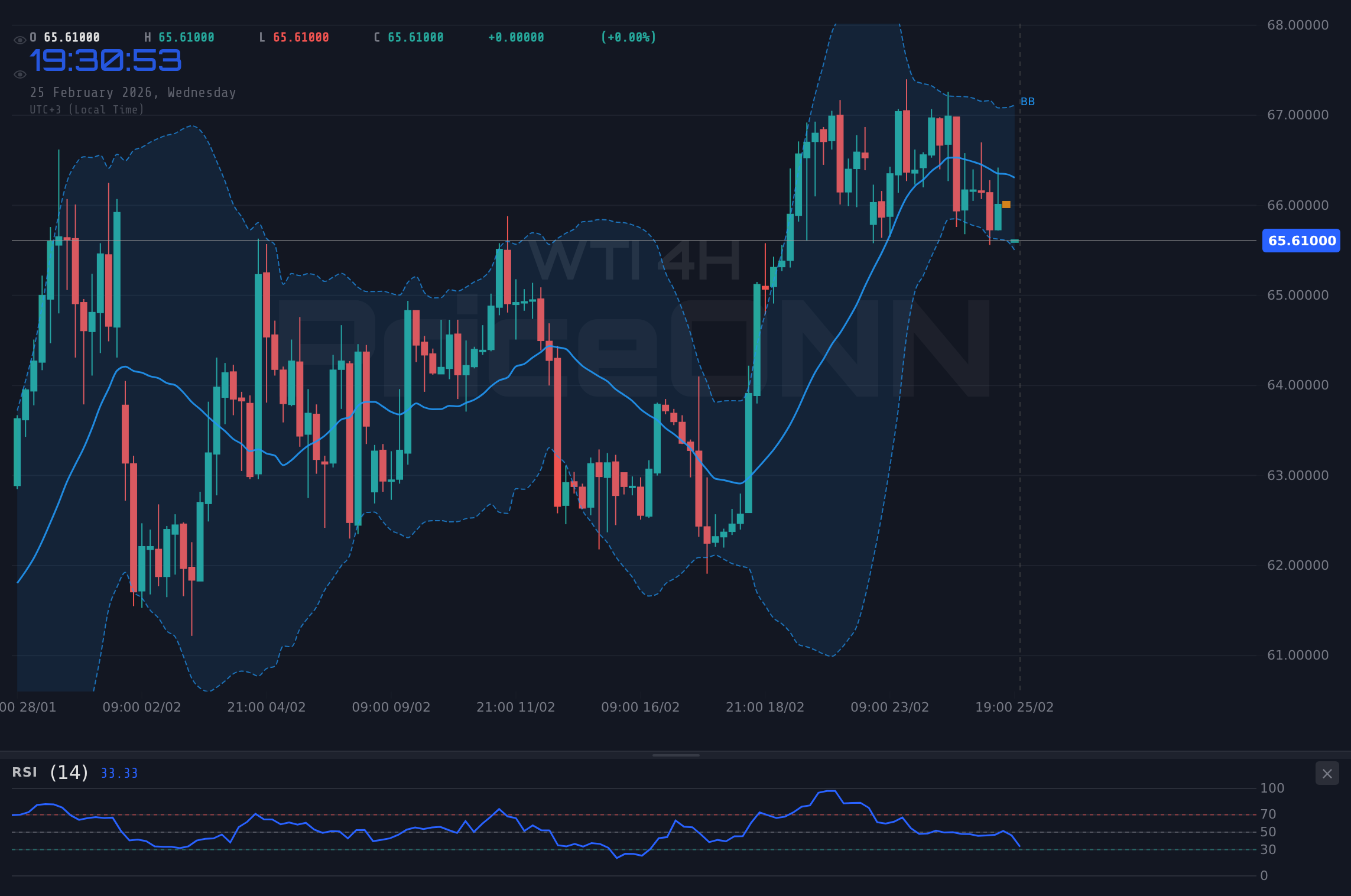Hide the RSI indicator pane via its X button
The height and width of the screenshot is (896, 1351).
1327,773
